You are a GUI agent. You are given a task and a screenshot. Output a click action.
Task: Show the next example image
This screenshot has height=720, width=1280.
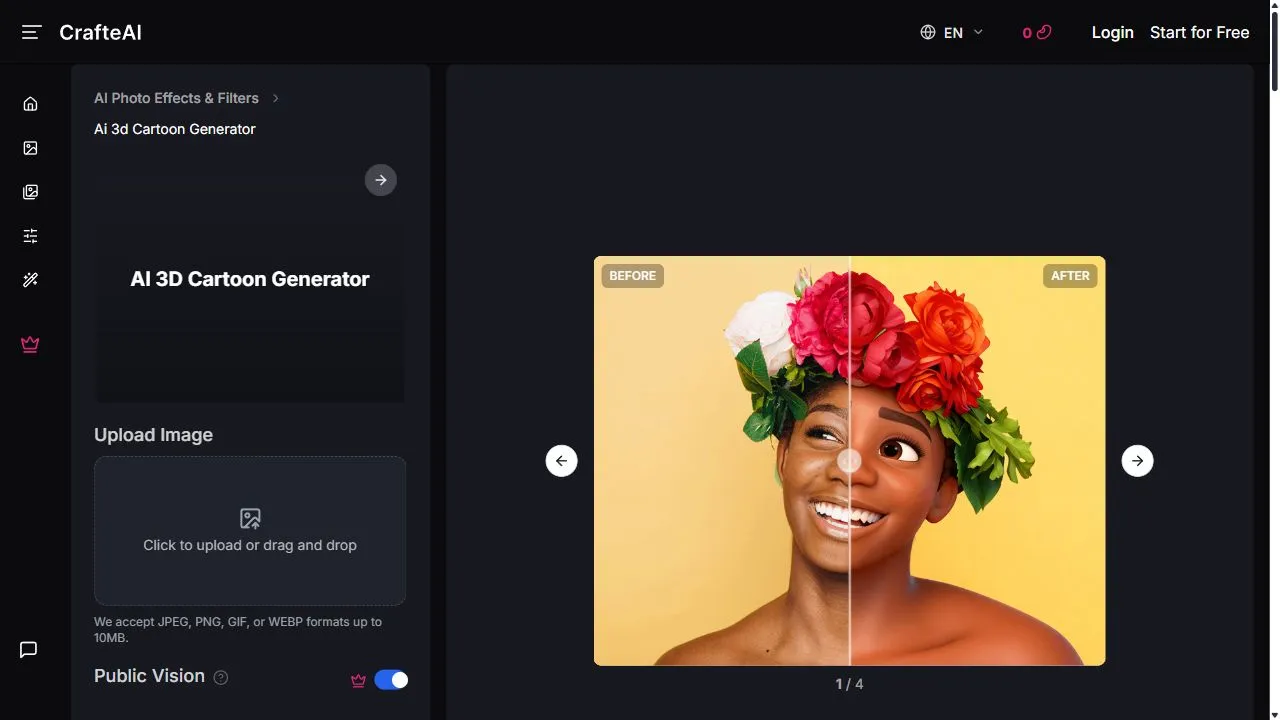click(1137, 461)
